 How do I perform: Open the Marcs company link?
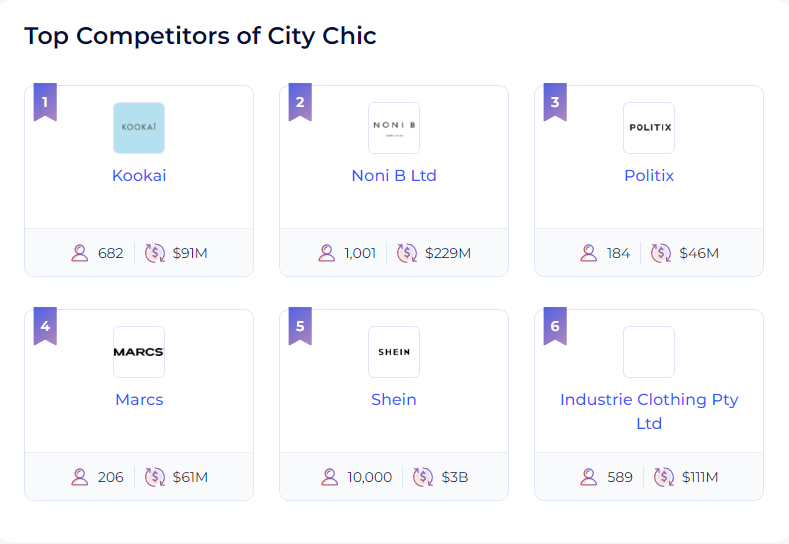point(139,399)
